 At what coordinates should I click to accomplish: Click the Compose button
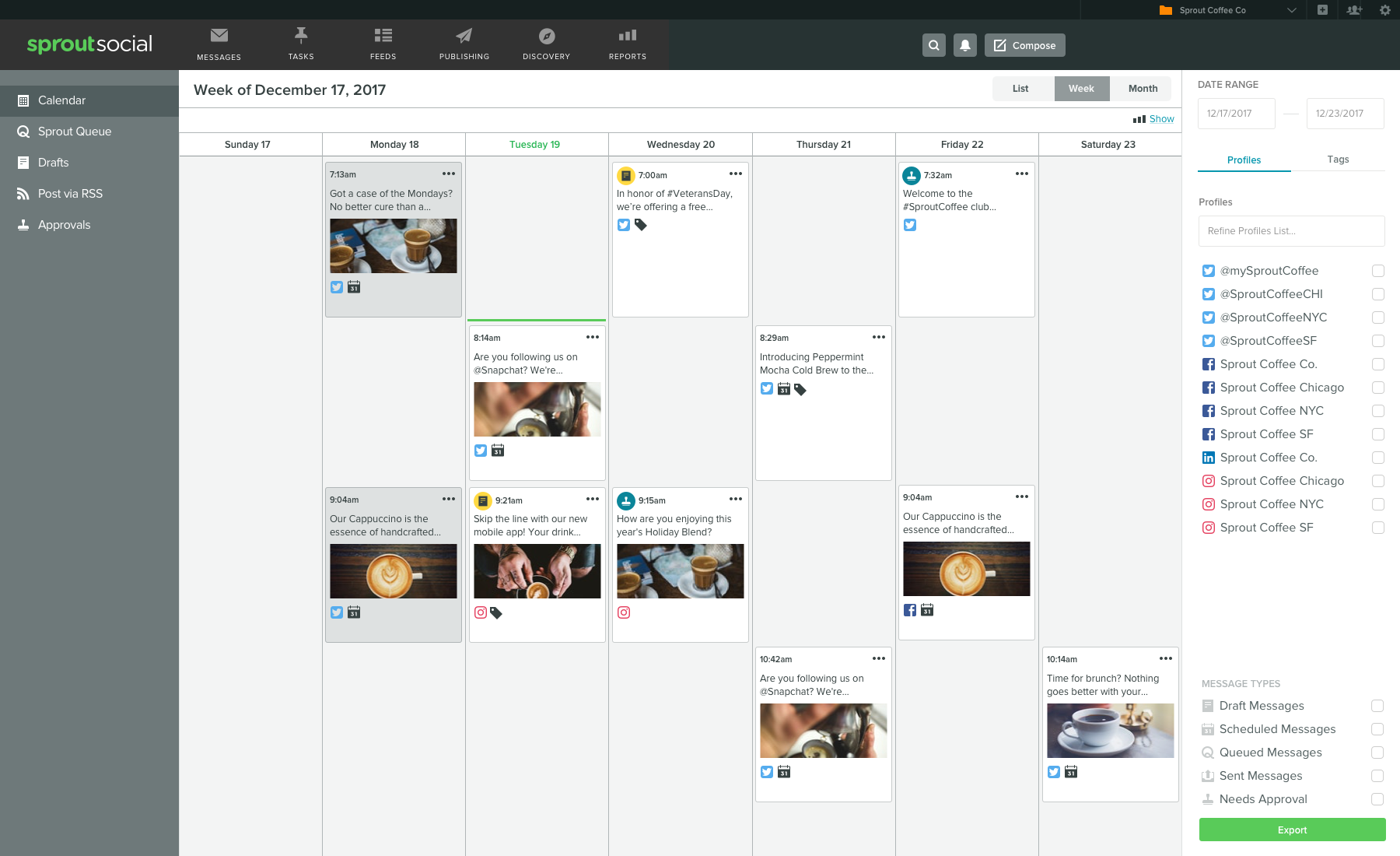pyautogui.click(x=1025, y=45)
